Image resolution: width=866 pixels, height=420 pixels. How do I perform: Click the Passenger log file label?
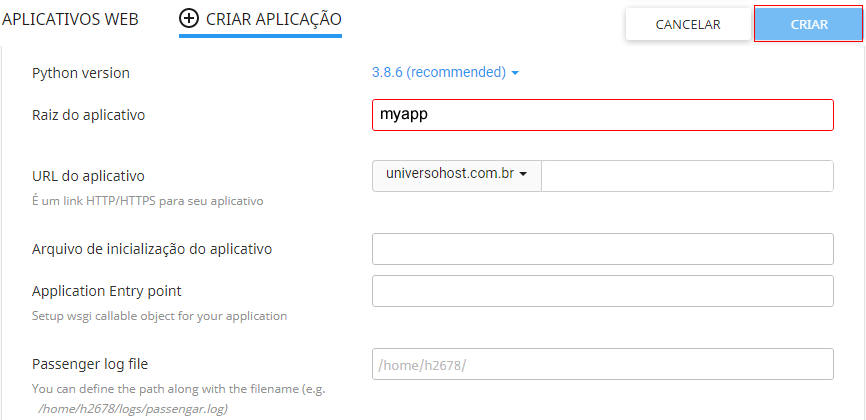pyautogui.click(x=90, y=364)
